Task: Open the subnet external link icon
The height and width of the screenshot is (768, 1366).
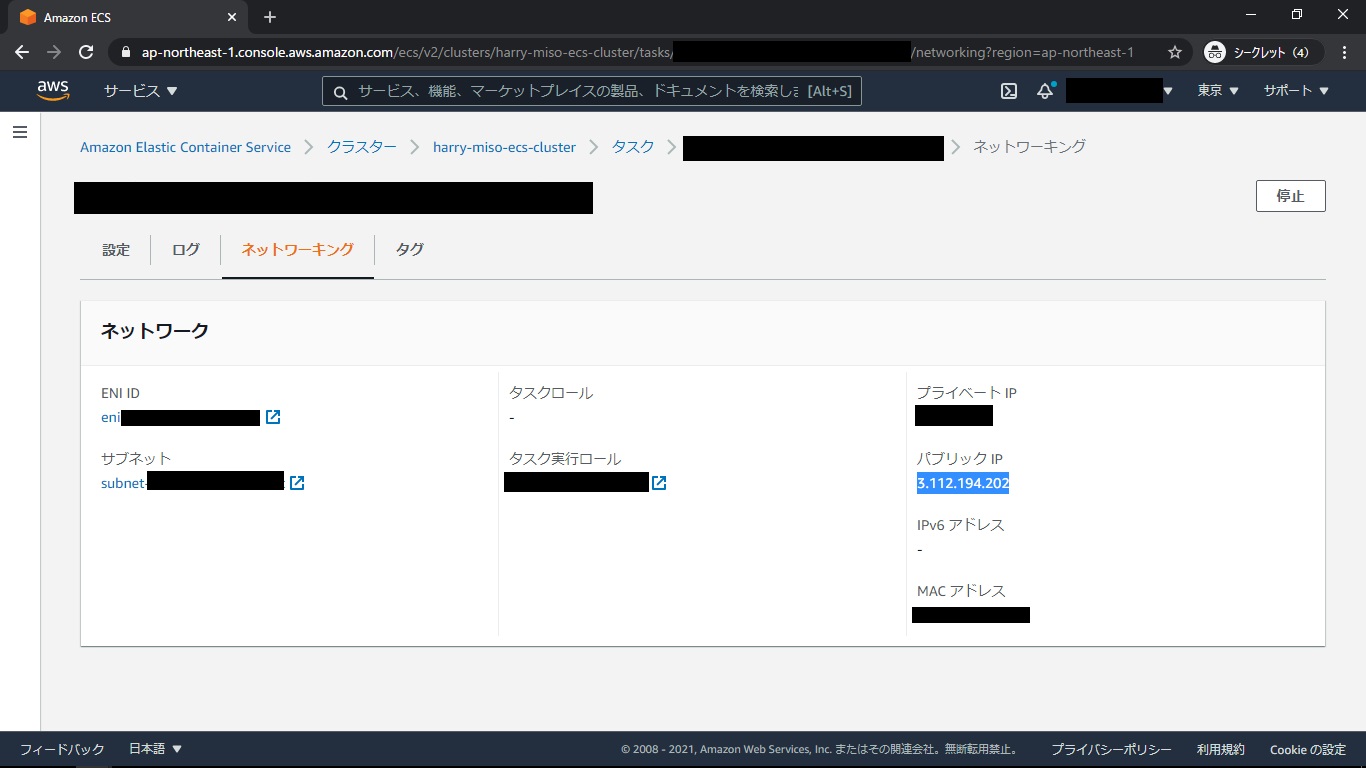Action: click(297, 483)
